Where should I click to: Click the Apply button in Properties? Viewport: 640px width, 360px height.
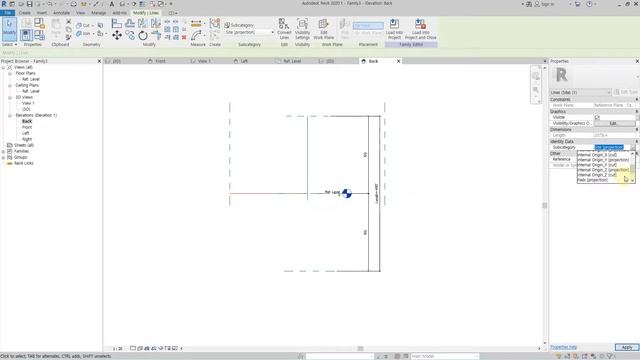coord(627,347)
